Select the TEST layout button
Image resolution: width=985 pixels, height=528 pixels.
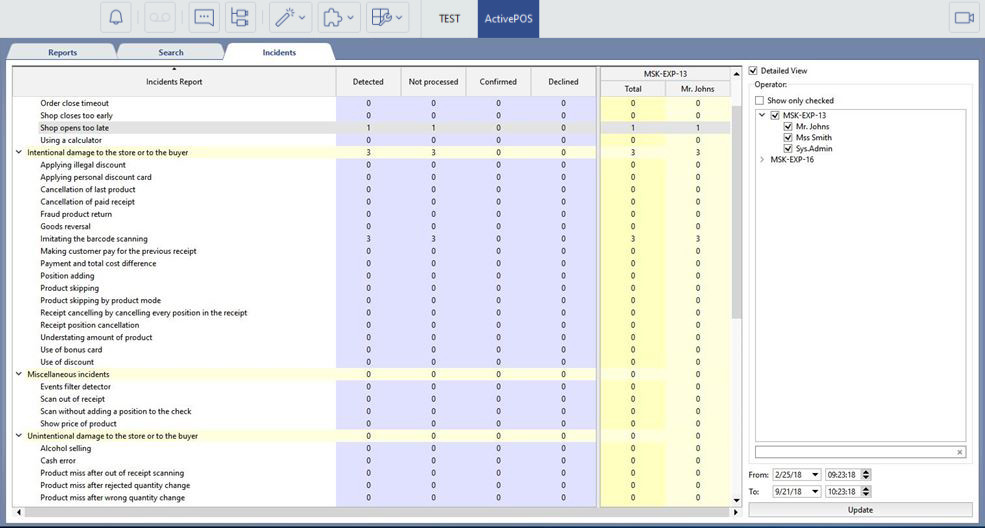coord(450,18)
